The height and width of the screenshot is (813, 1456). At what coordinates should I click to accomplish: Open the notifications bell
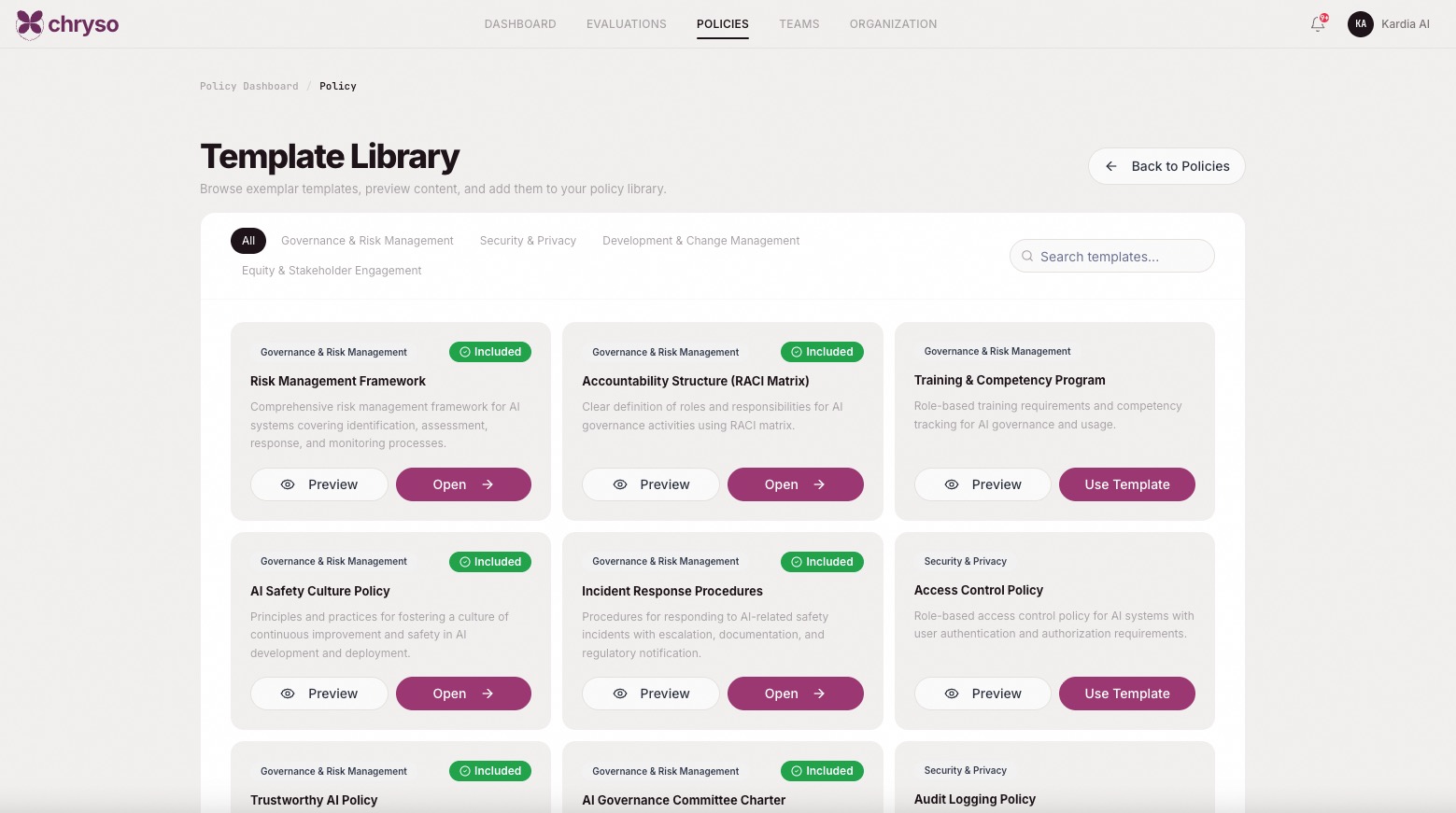coord(1317,24)
